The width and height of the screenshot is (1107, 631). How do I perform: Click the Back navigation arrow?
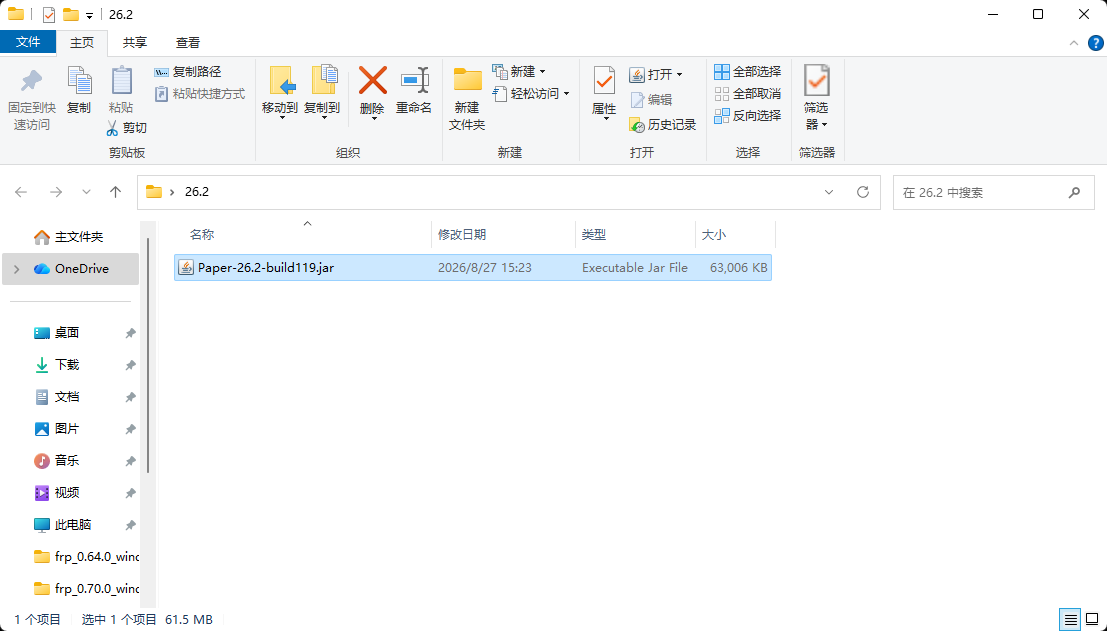[21, 192]
